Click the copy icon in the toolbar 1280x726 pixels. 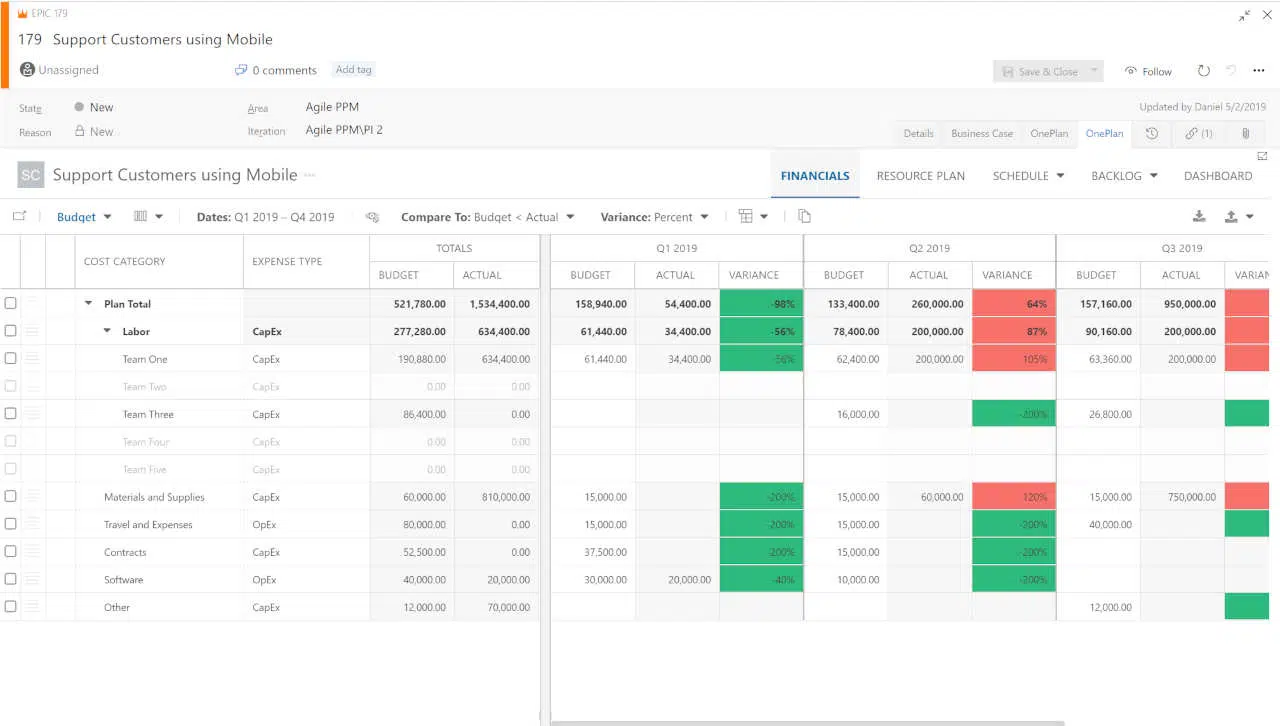coord(804,217)
